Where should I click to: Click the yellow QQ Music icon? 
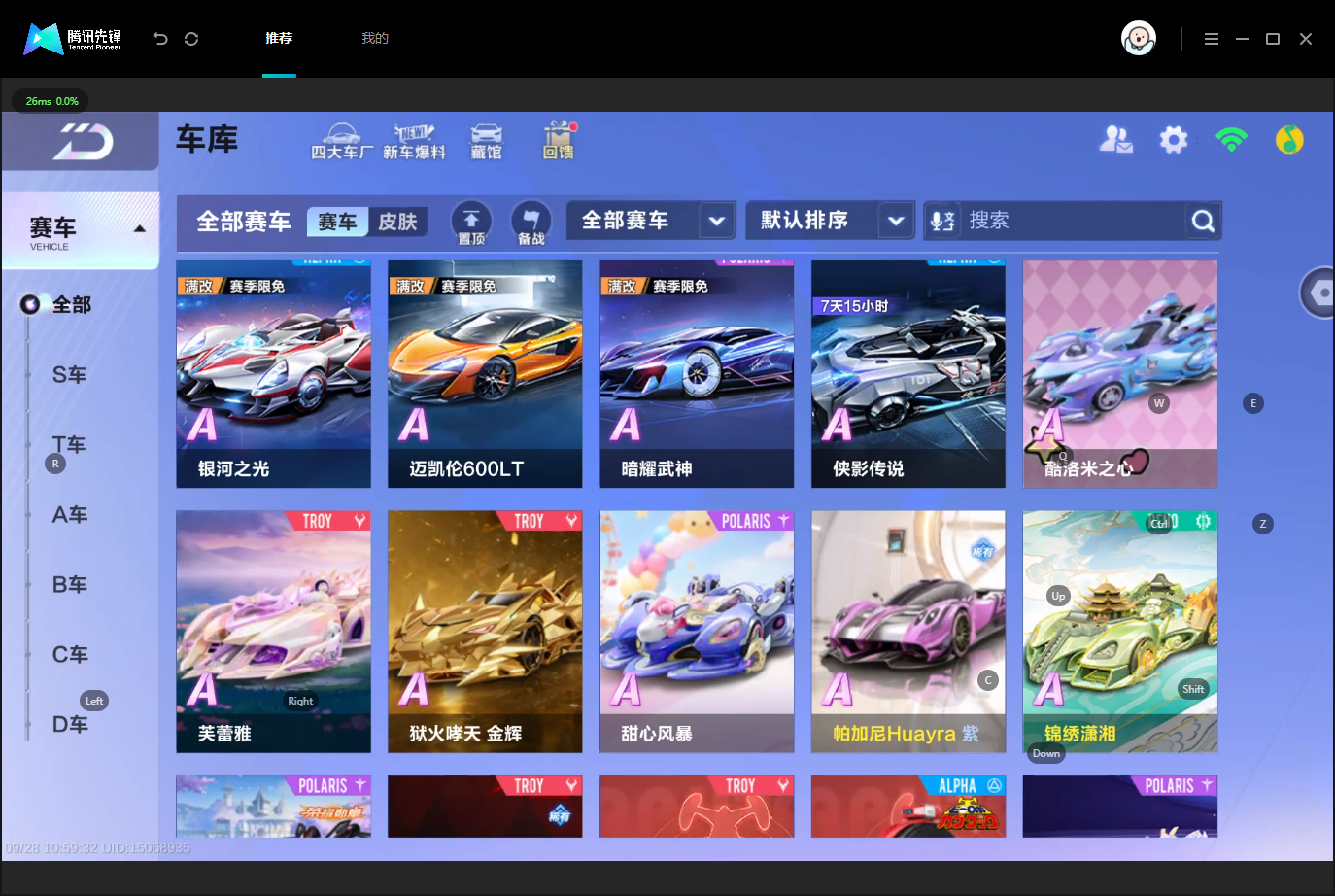(1289, 140)
